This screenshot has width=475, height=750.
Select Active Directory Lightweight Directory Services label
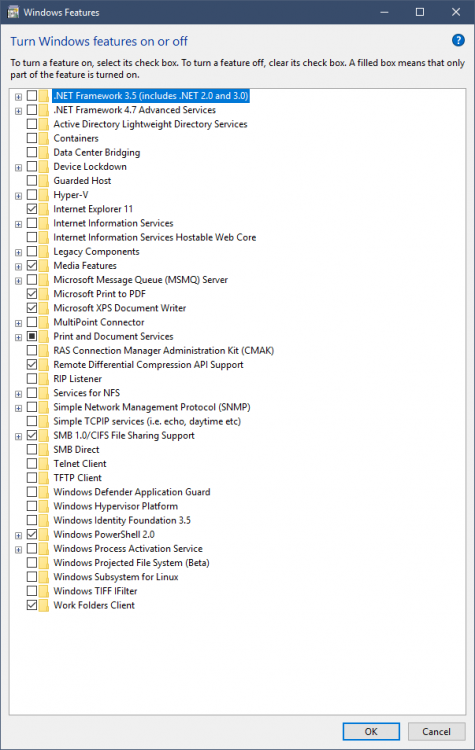(150, 124)
